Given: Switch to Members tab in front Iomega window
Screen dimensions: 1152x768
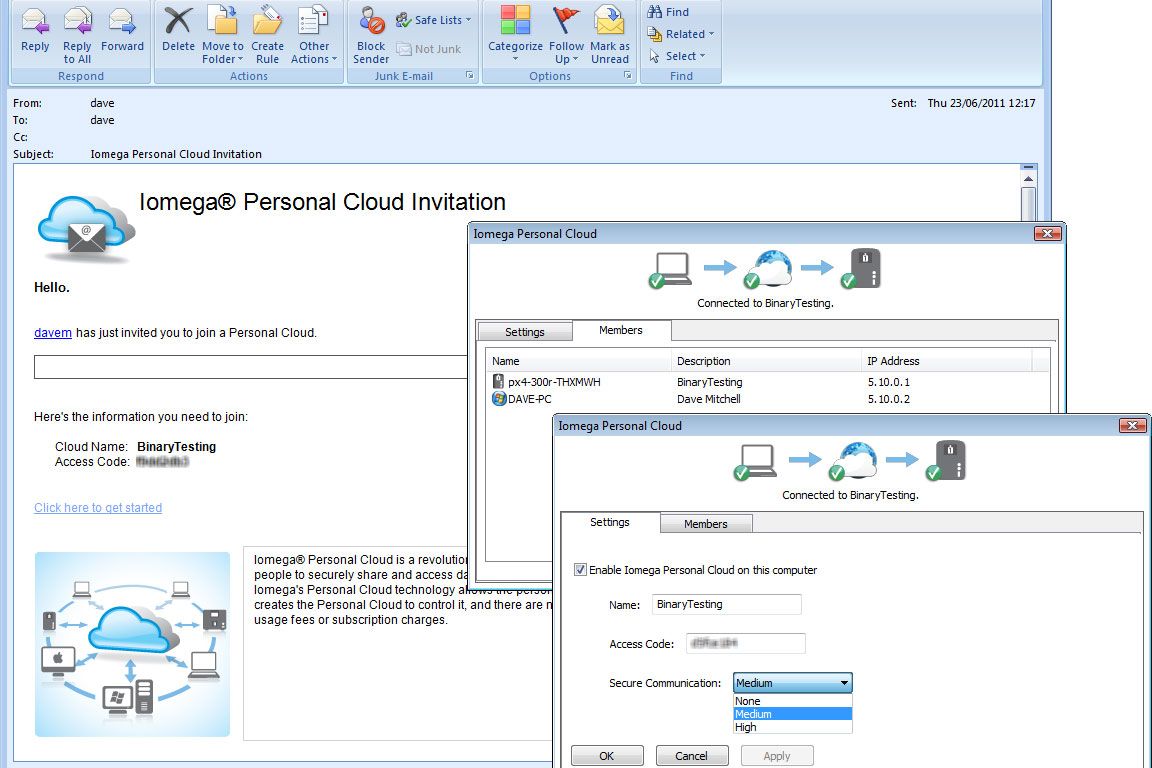Looking at the screenshot, I should [705, 524].
